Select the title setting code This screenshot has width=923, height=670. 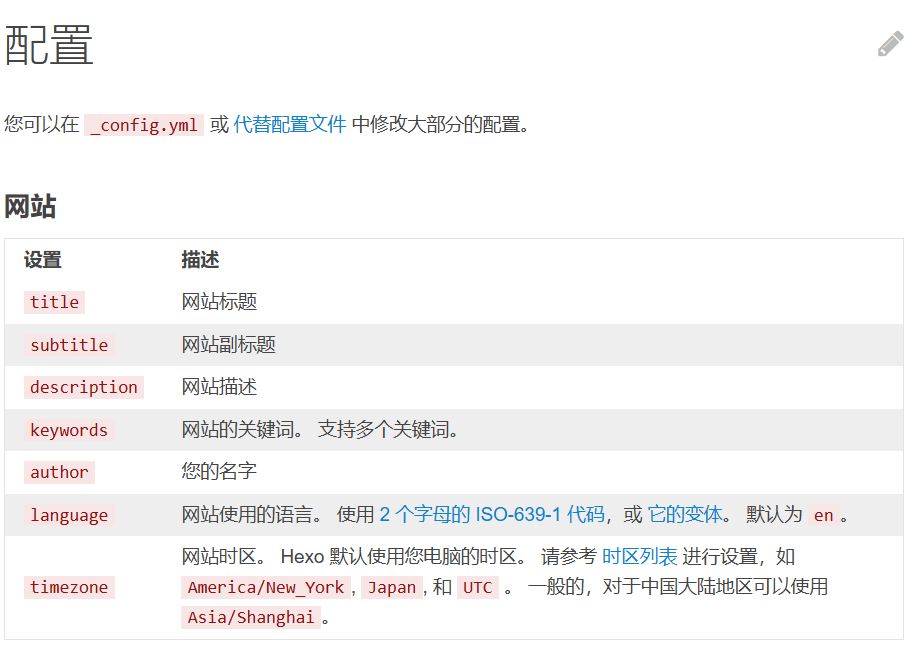54,303
